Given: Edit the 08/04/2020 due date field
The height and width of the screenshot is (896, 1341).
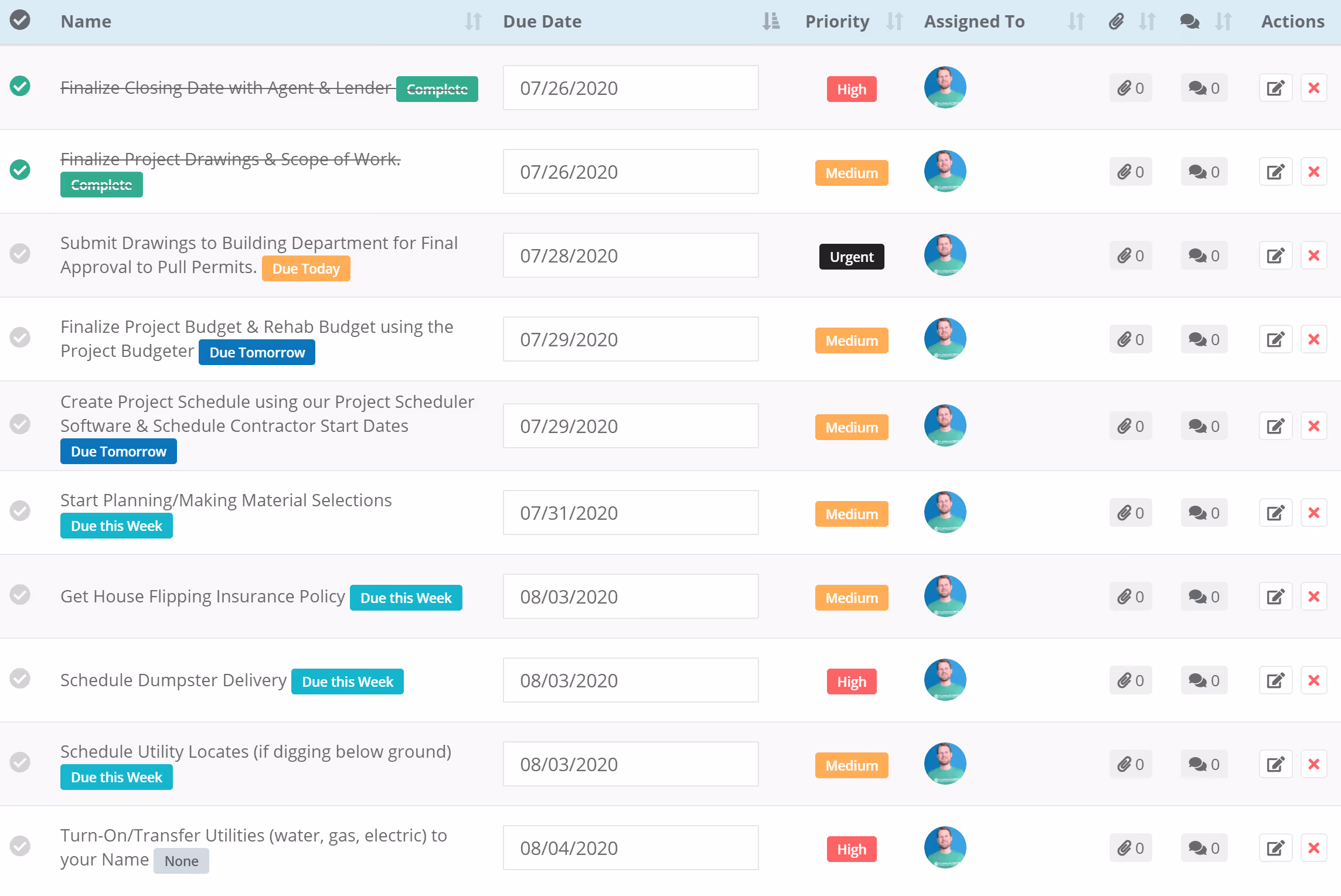Looking at the screenshot, I should point(631,848).
